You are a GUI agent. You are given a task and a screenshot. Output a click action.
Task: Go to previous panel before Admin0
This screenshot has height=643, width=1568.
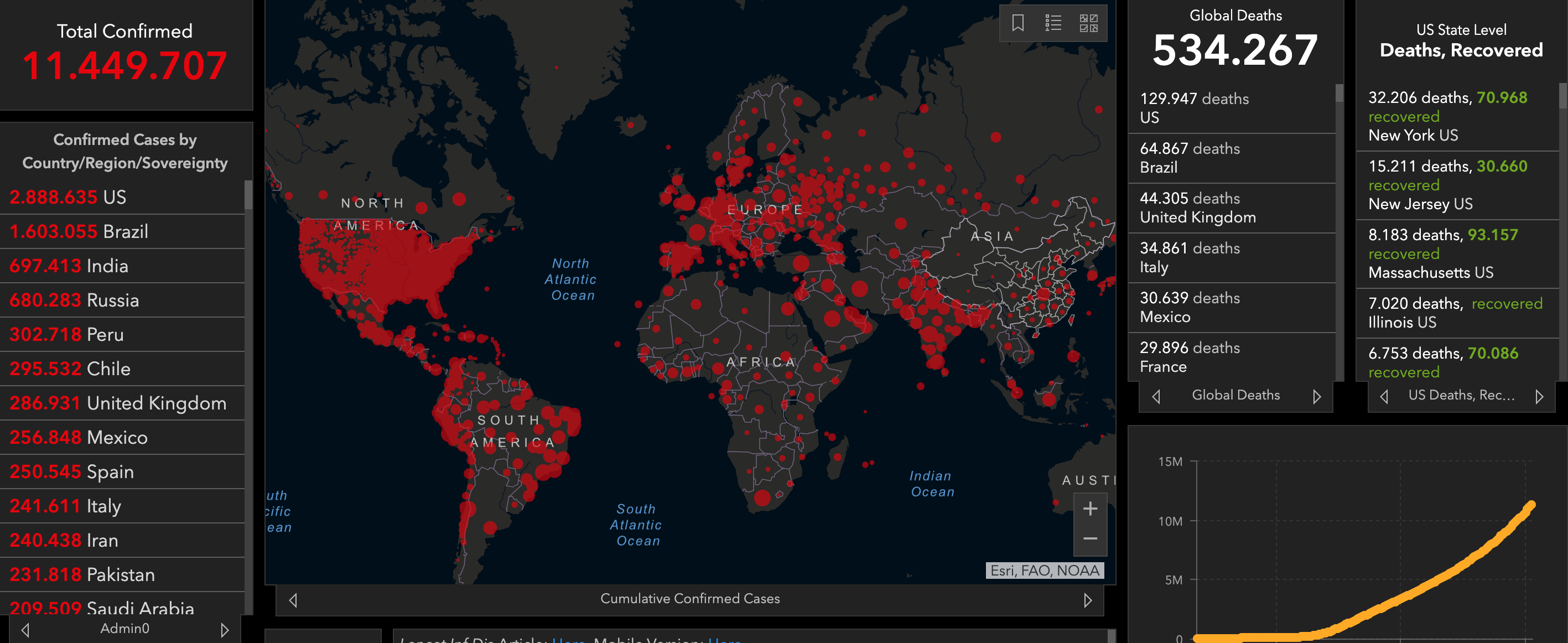(25, 630)
